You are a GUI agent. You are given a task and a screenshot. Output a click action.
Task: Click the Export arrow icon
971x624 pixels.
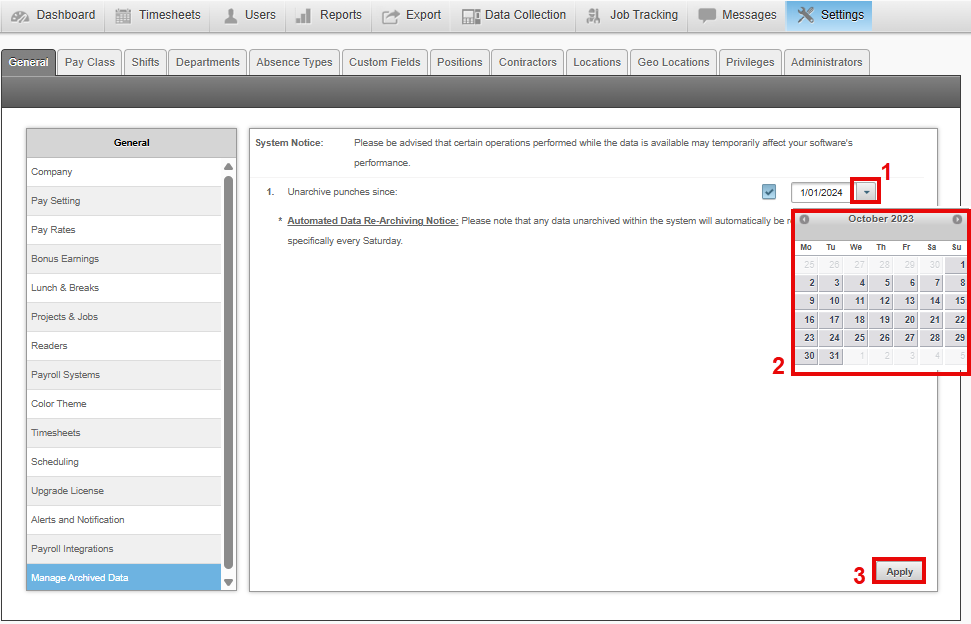pos(391,15)
